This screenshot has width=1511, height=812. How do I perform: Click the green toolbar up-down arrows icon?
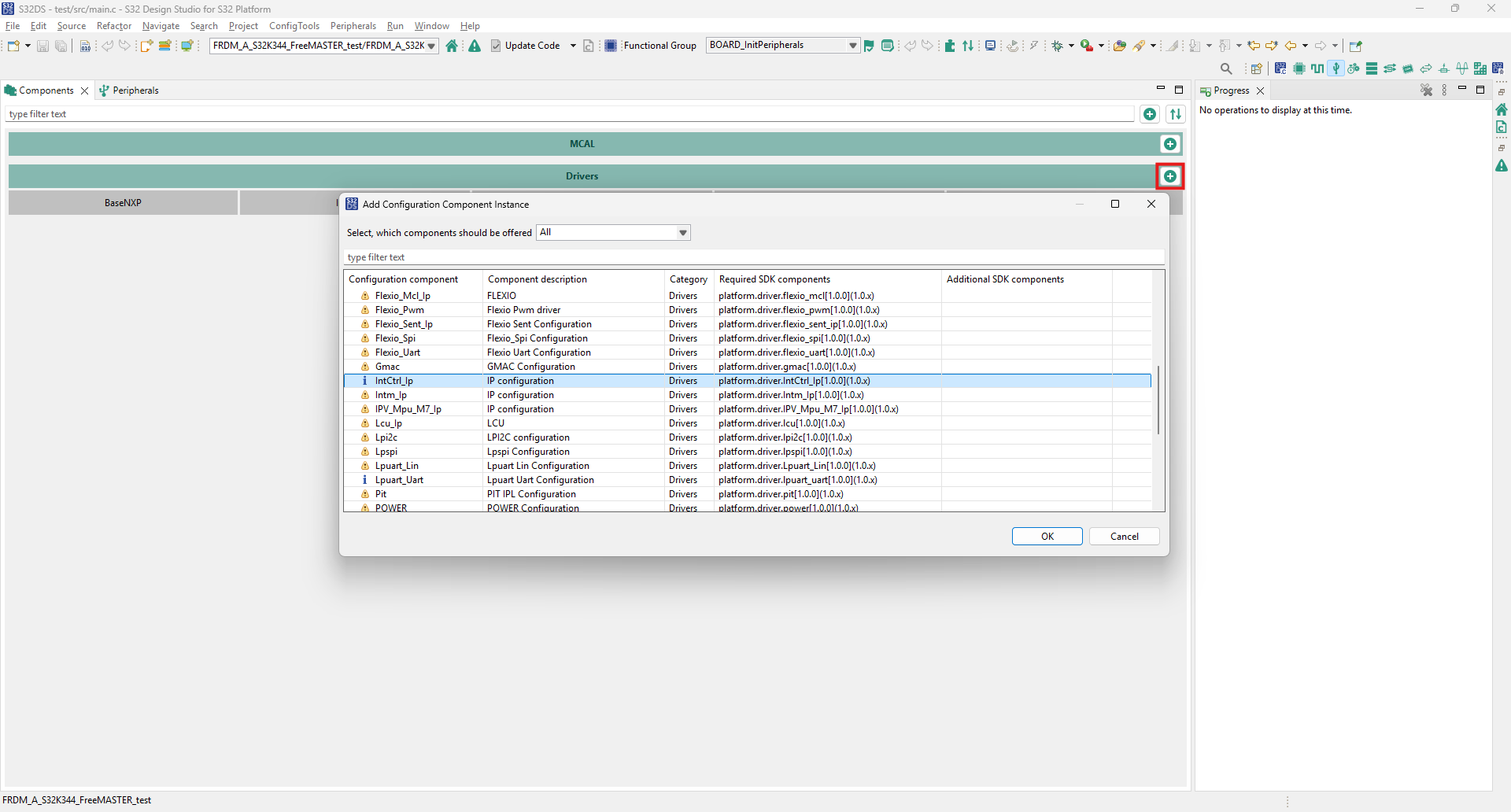pos(968,46)
